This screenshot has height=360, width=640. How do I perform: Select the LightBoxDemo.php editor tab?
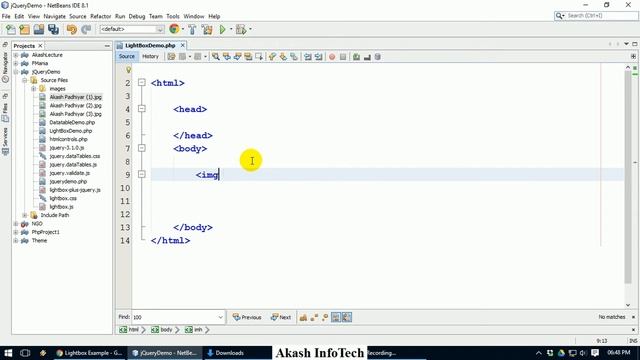[x=150, y=45]
